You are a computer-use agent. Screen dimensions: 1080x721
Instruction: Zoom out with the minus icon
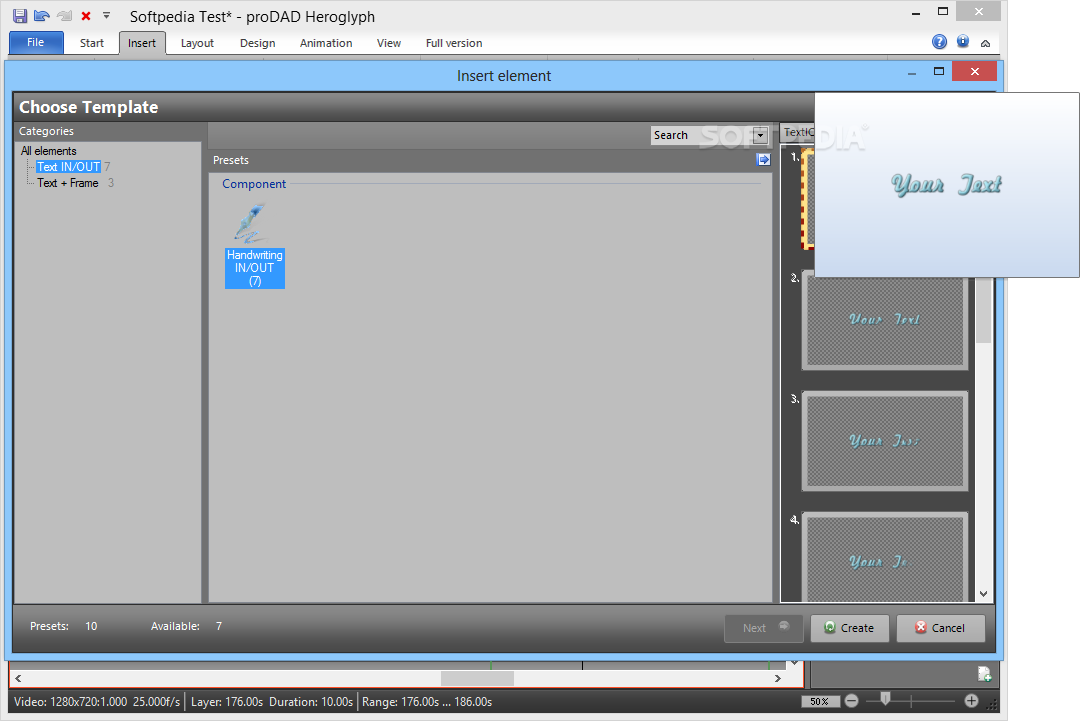pyautogui.click(x=851, y=701)
